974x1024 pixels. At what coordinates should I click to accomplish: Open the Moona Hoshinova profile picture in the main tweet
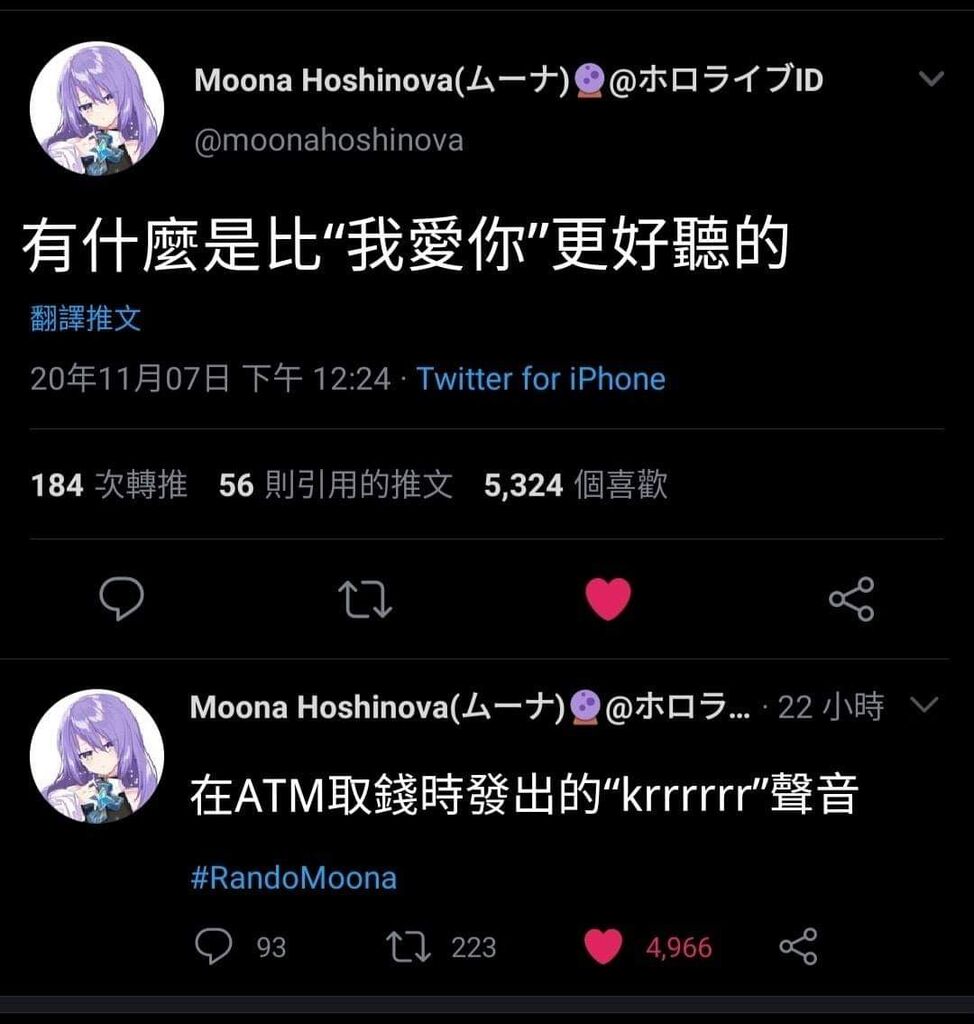[x=97, y=108]
